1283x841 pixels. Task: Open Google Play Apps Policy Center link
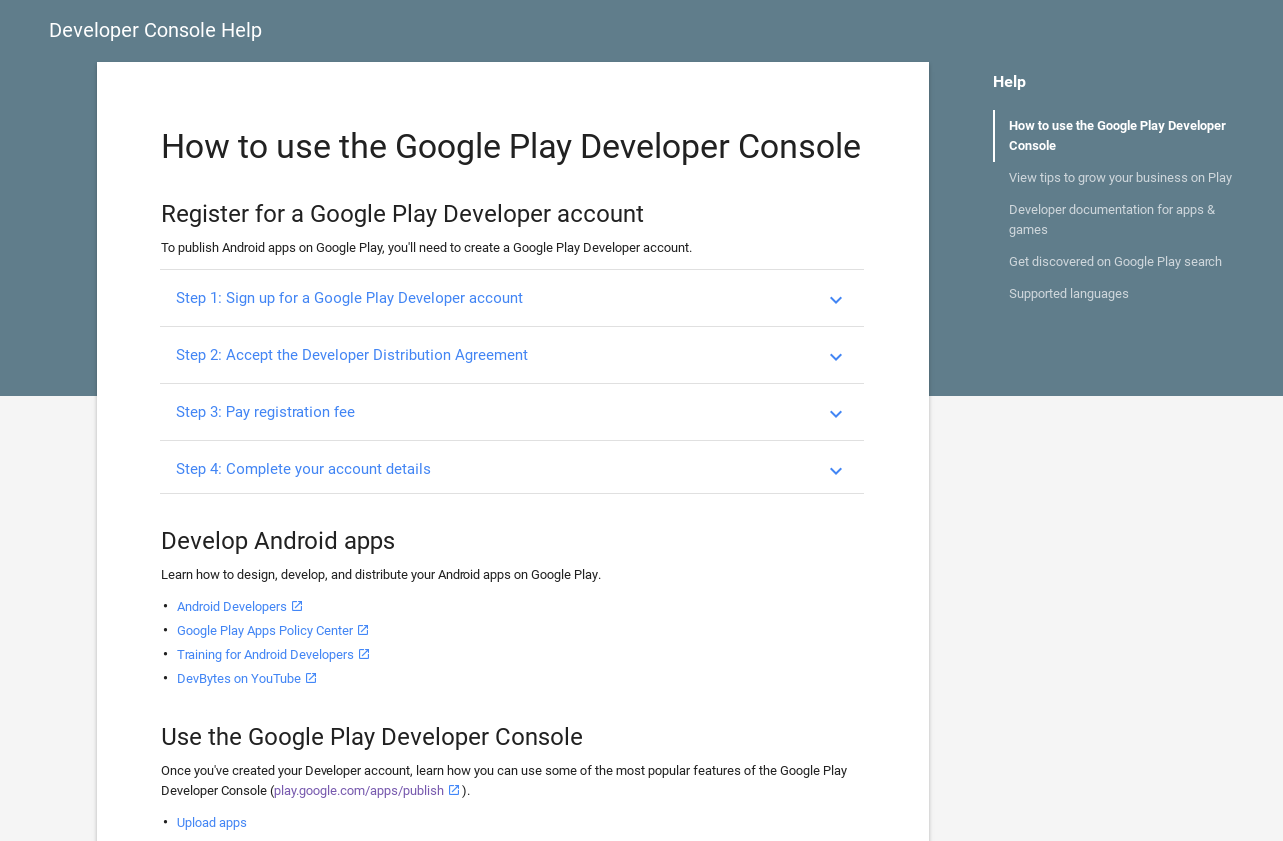pos(265,631)
